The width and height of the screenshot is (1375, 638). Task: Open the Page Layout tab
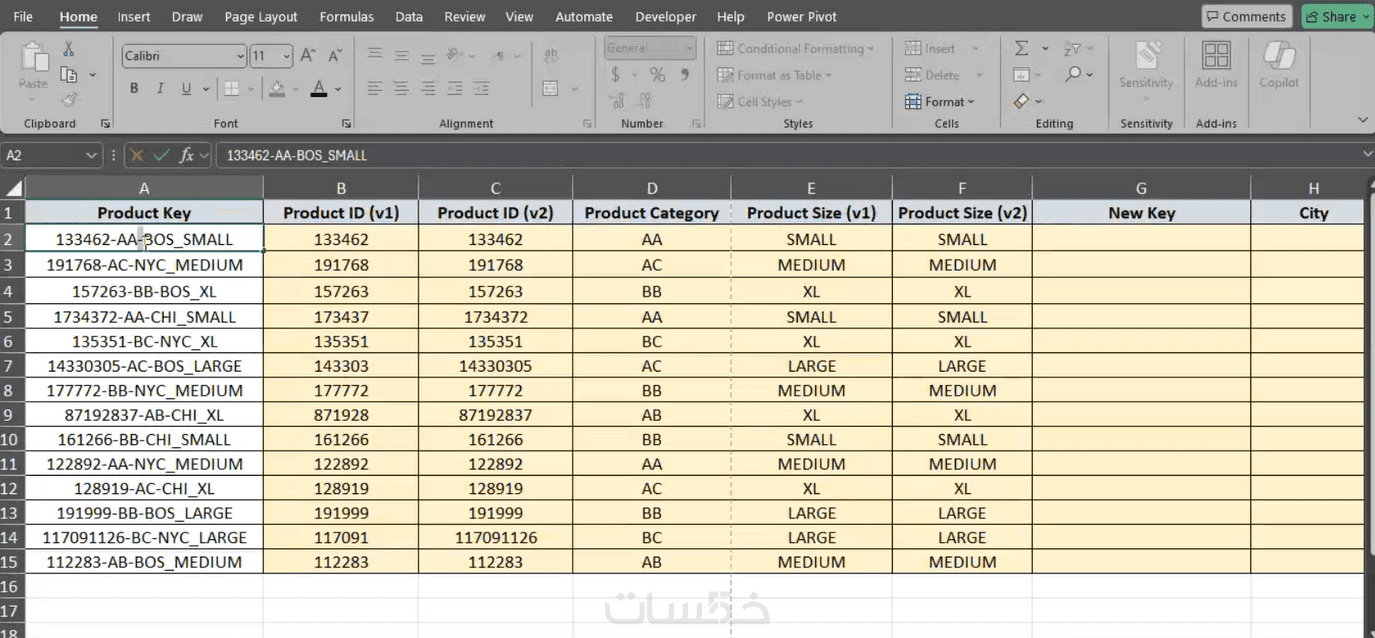tap(261, 17)
